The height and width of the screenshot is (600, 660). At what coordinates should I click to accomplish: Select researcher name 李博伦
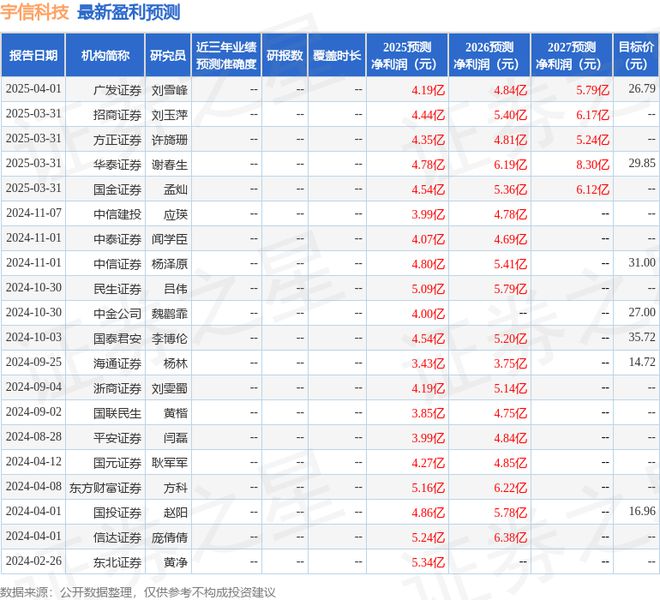169,339
